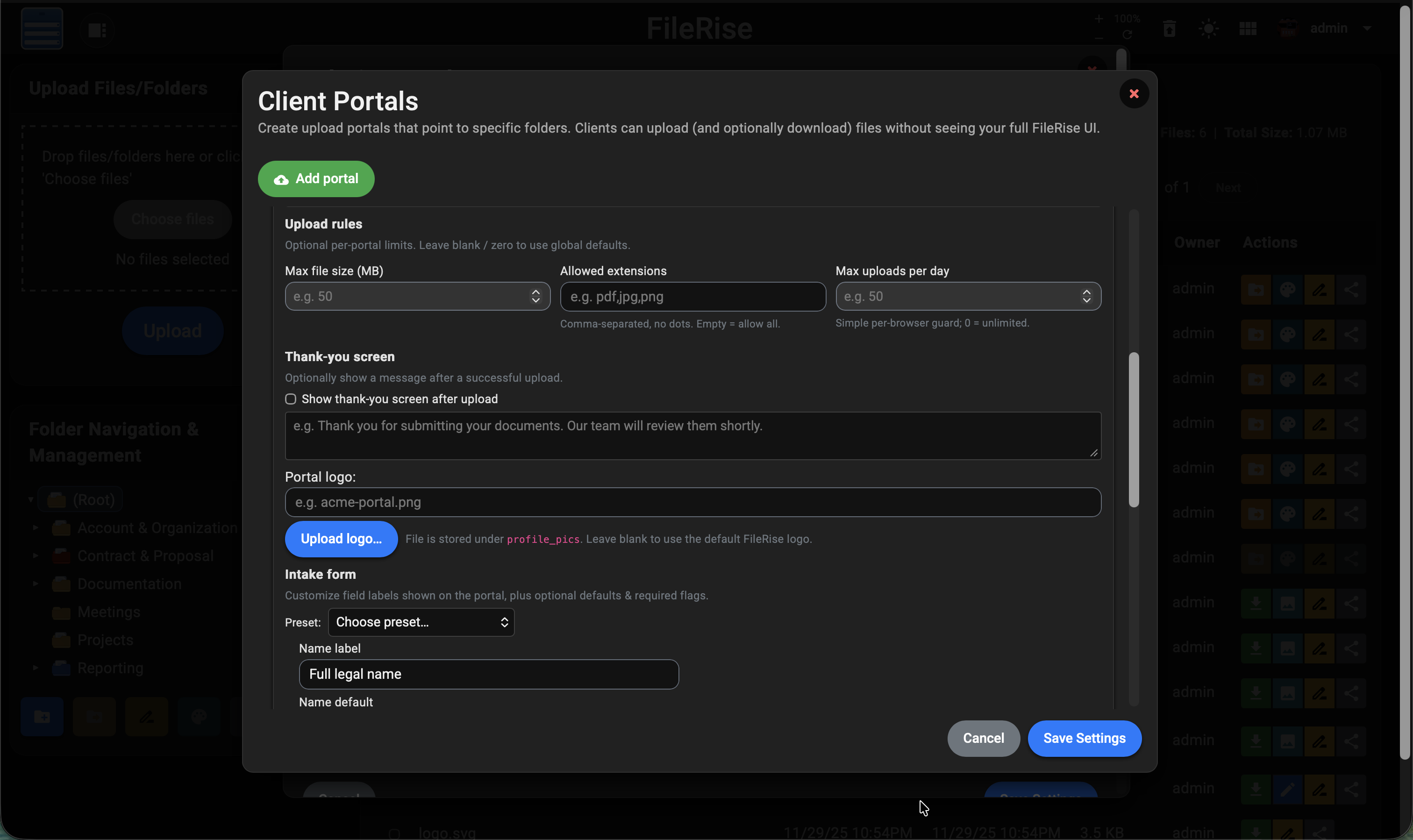The width and height of the screenshot is (1413, 840).
Task: Open the folder color palette icon
Action: click(x=198, y=716)
